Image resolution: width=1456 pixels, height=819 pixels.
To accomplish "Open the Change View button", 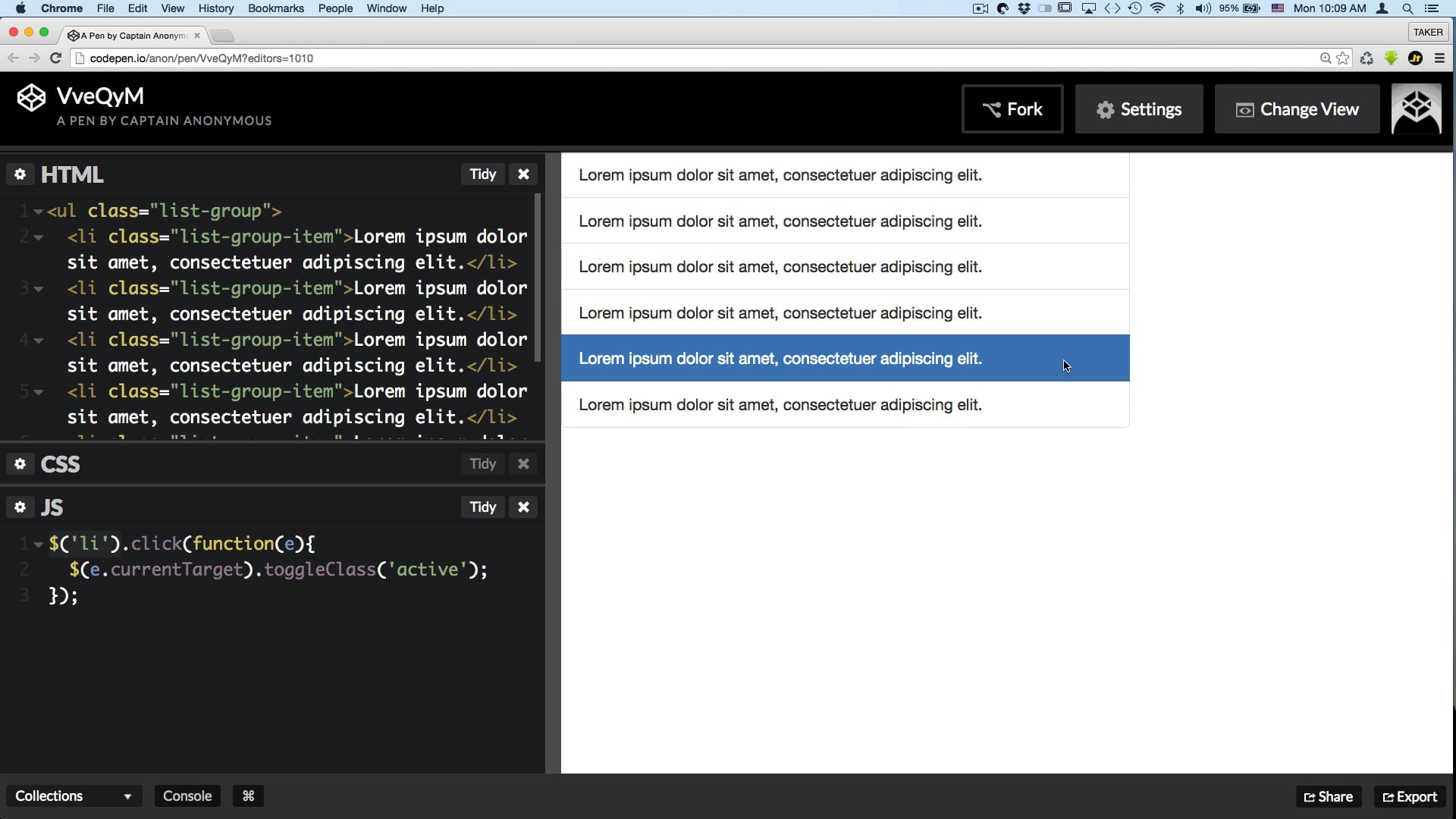I will pos(1297,109).
